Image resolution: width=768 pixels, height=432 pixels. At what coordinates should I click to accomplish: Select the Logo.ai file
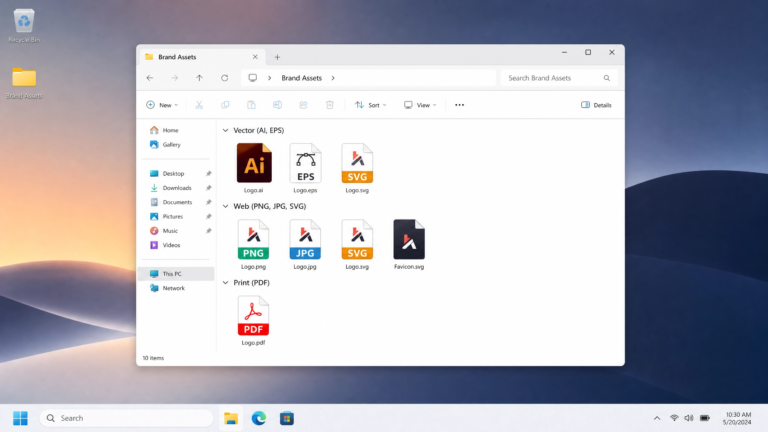pos(254,168)
